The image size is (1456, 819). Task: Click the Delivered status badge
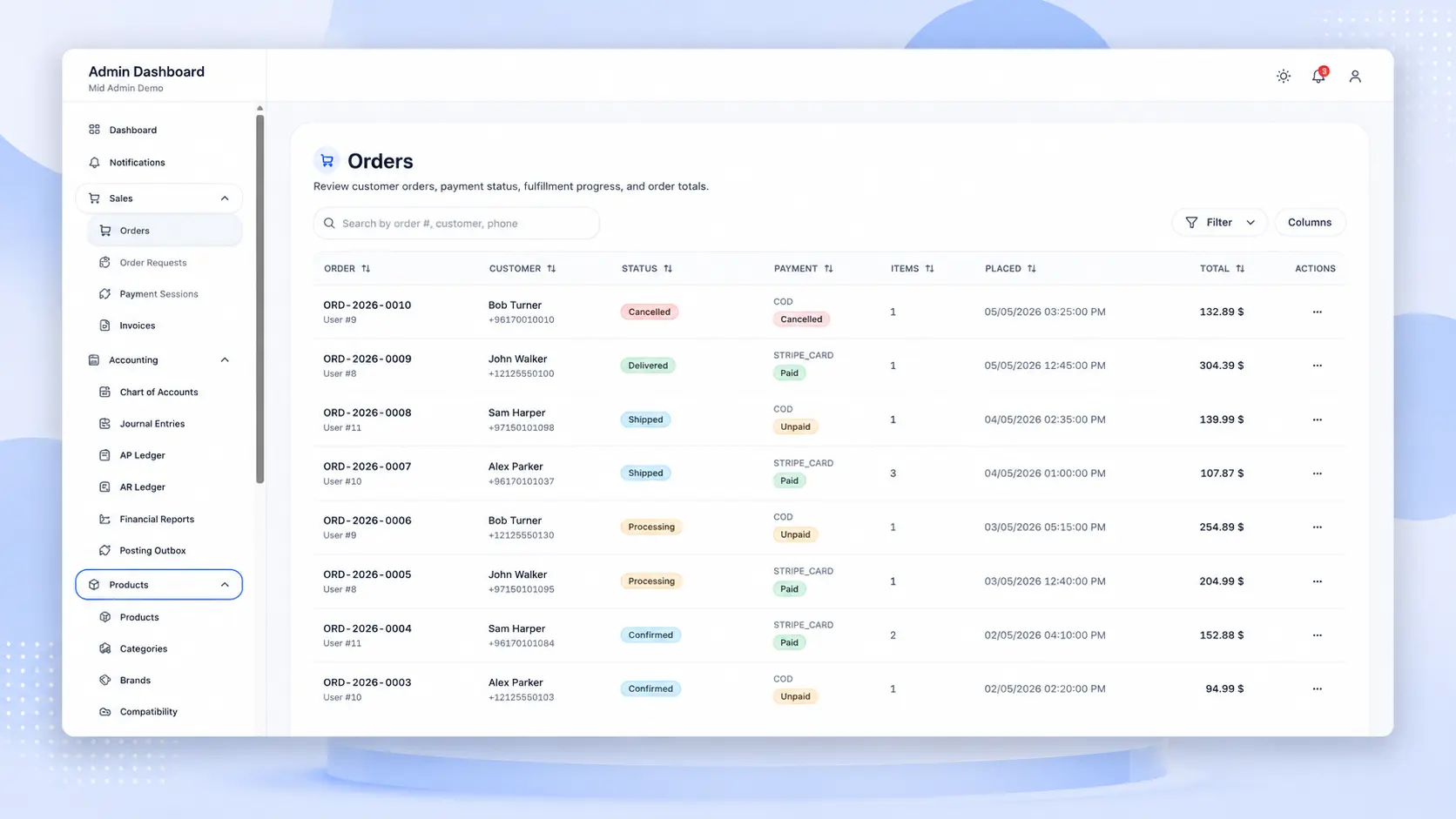point(648,366)
